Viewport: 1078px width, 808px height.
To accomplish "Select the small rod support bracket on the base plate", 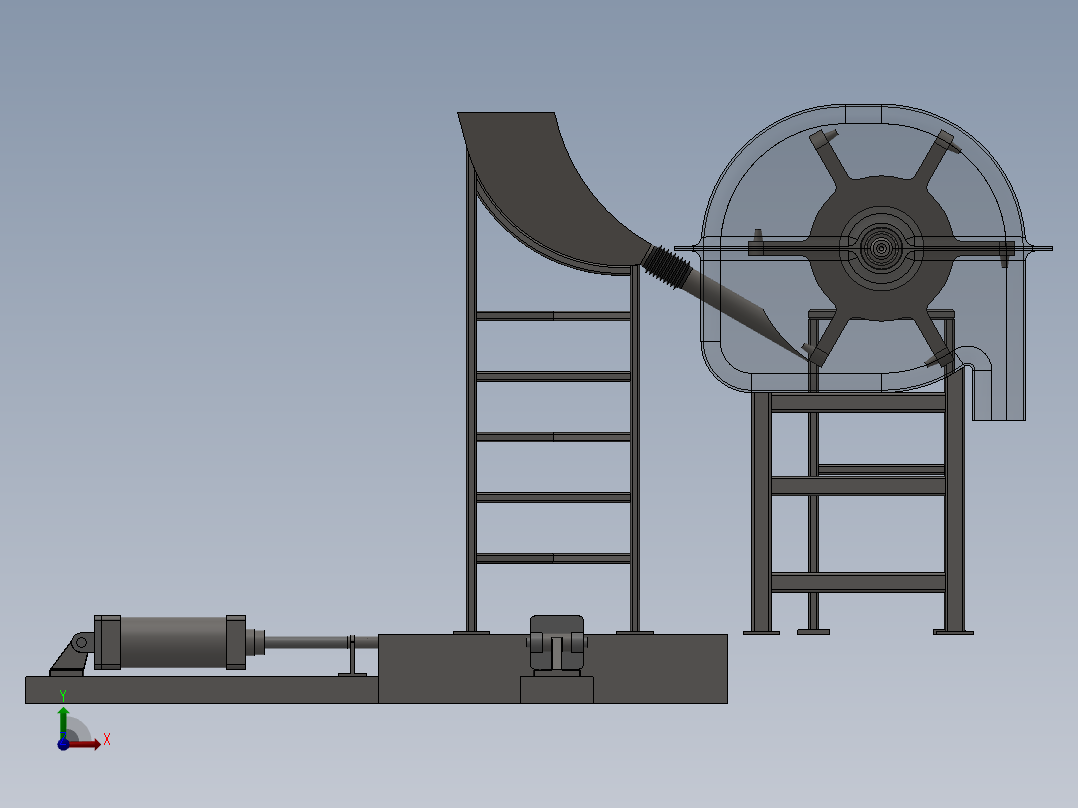I will pos(352,656).
